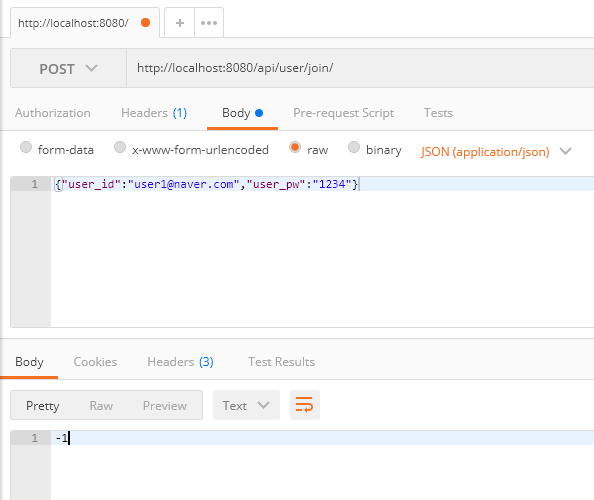The height and width of the screenshot is (500, 594).
Task: Open the Text response format dropdown
Action: tap(246, 405)
